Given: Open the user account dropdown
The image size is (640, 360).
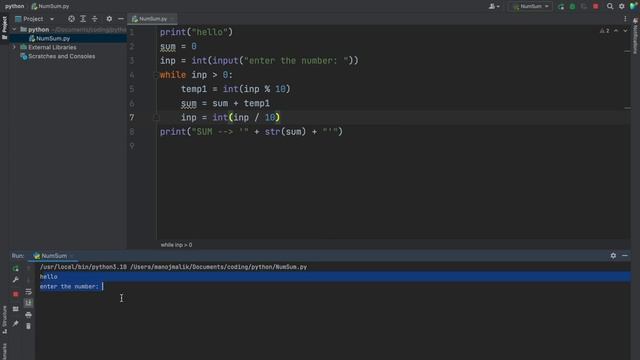Looking at the screenshot, I should click(x=494, y=7).
